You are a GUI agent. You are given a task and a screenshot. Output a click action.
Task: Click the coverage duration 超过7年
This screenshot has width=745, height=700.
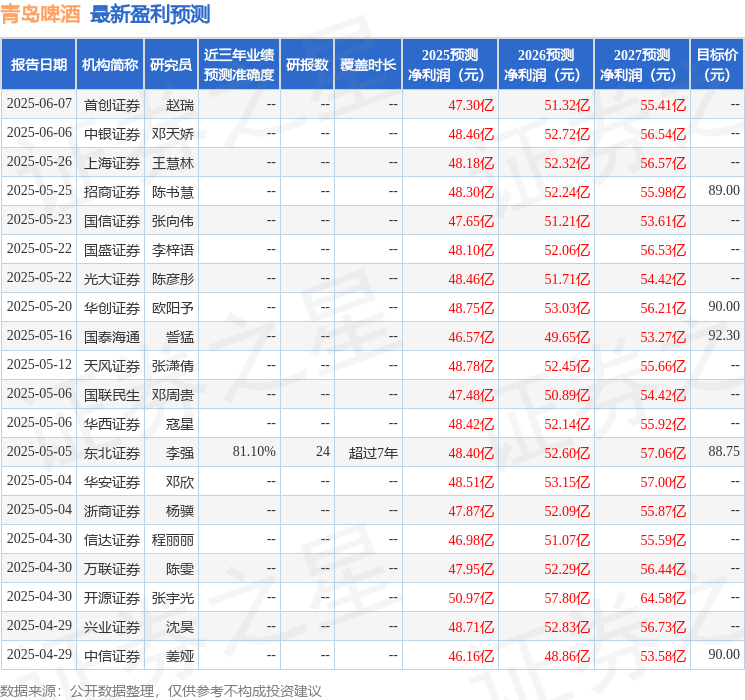(x=373, y=452)
